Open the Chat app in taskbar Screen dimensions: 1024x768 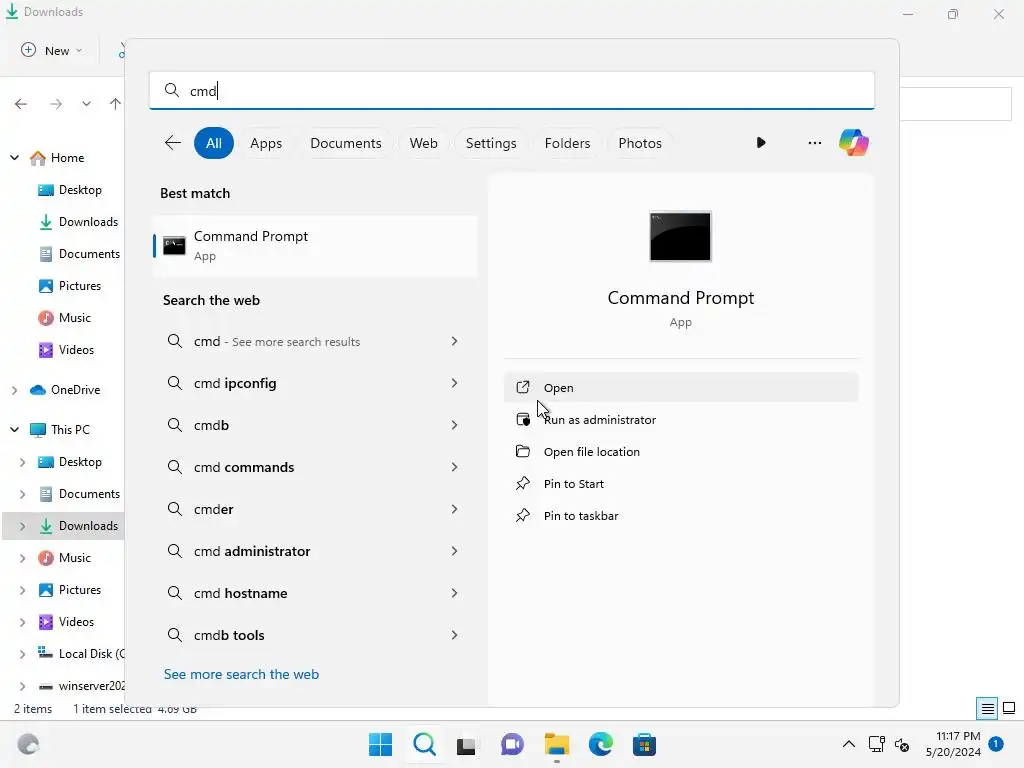point(512,744)
